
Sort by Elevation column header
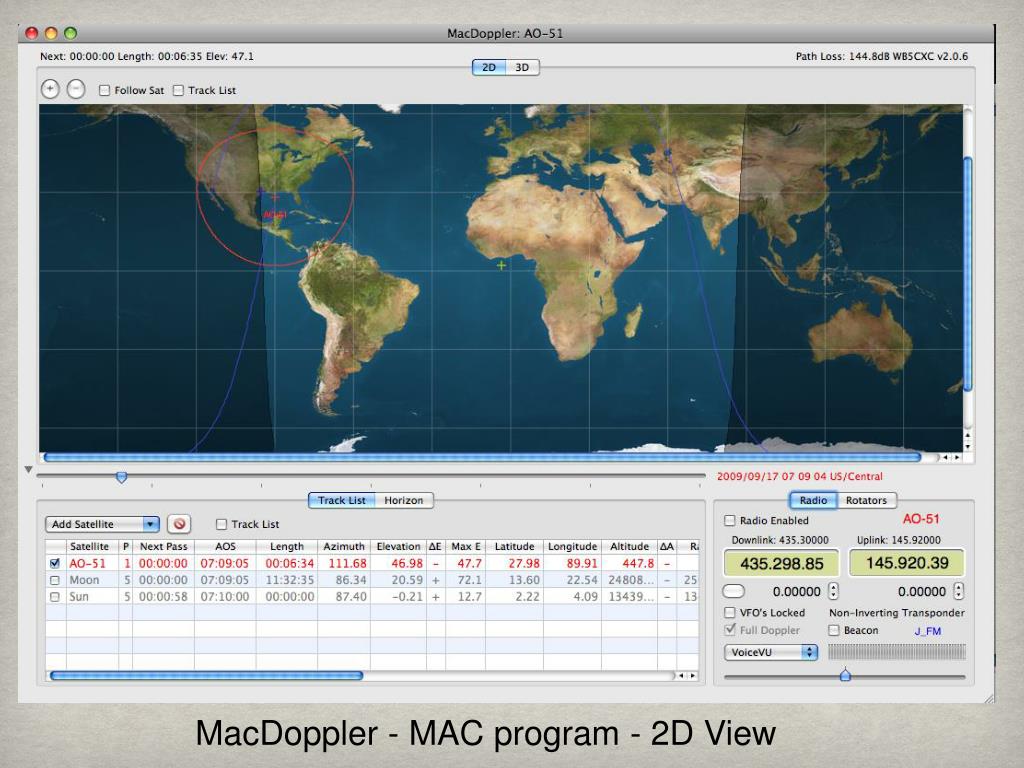tap(398, 546)
